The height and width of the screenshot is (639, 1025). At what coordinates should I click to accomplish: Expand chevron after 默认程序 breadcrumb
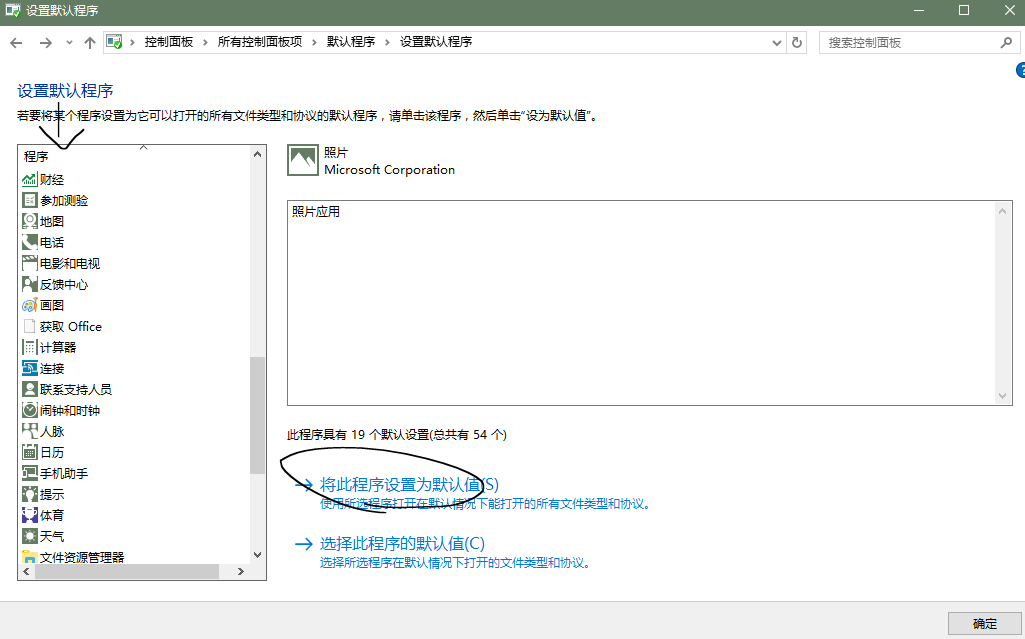click(387, 42)
